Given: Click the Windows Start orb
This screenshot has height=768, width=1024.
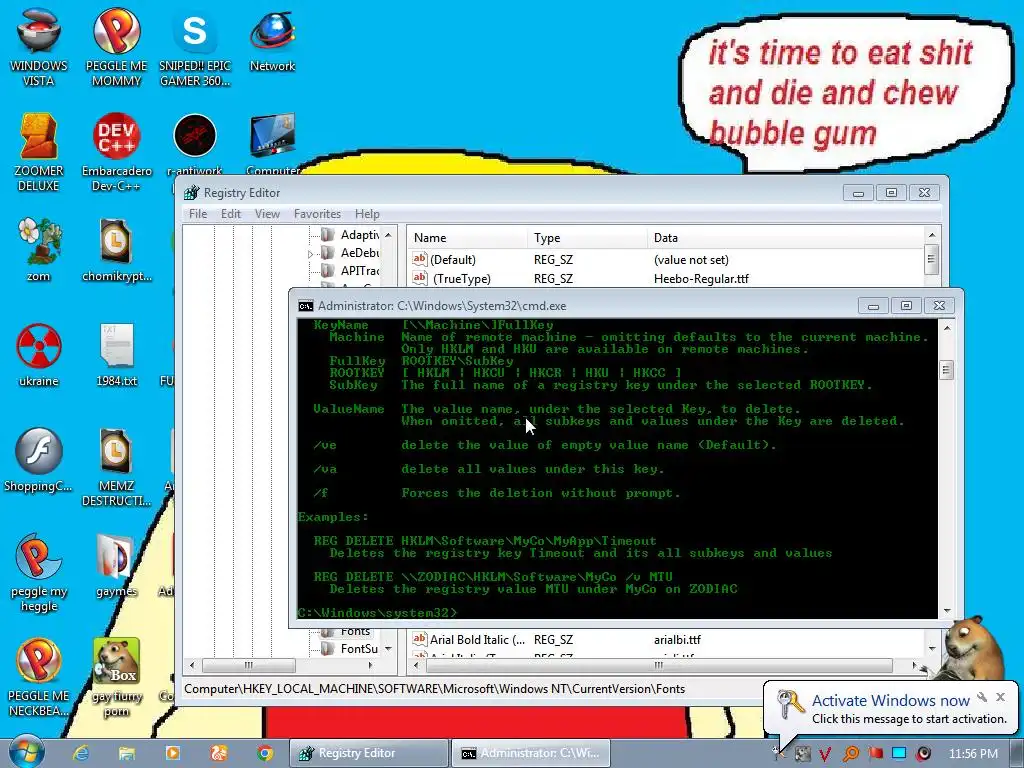Looking at the screenshot, I should 27,752.
